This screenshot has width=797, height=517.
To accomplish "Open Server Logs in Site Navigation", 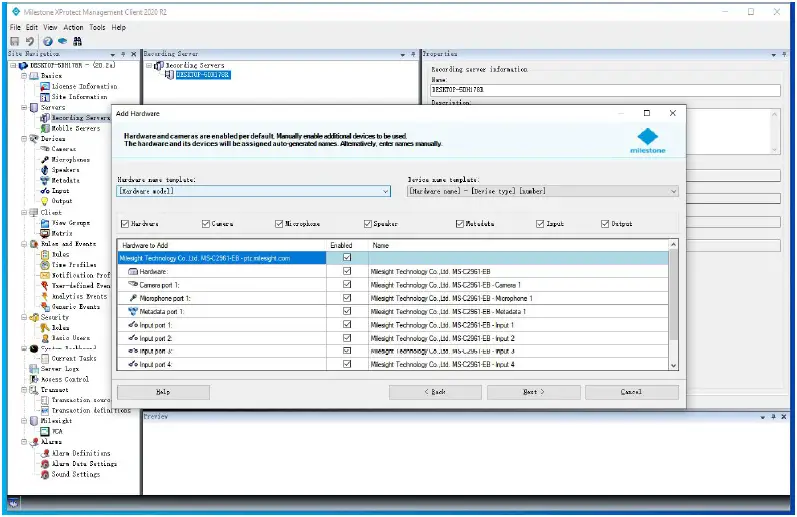I will pyautogui.click(x=60, y=369).
